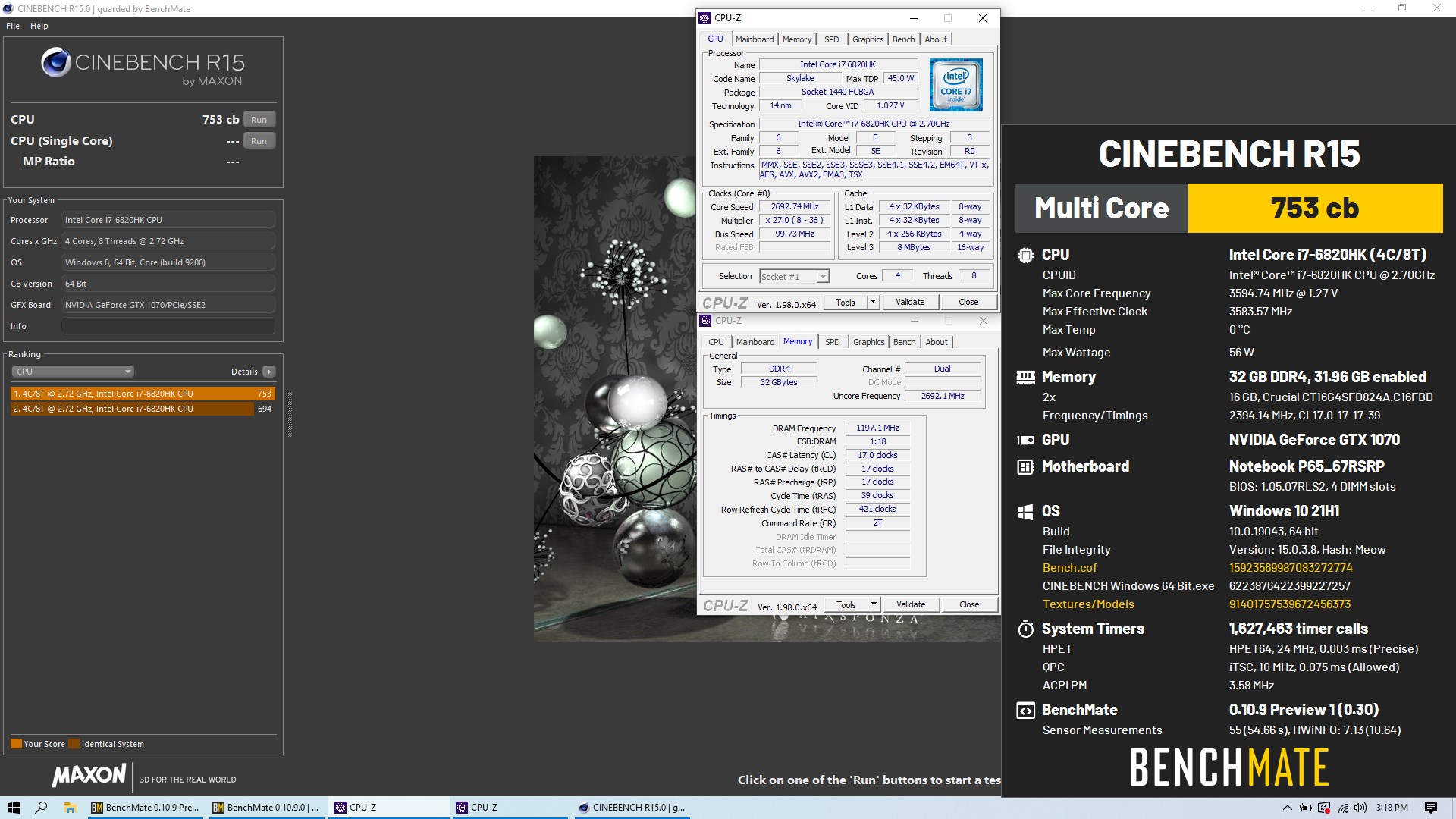Click the Motherboard icon in BenchMate panel
Image resolution: width=1456 pixels, height=819 pixels.
pos(1025,467)
